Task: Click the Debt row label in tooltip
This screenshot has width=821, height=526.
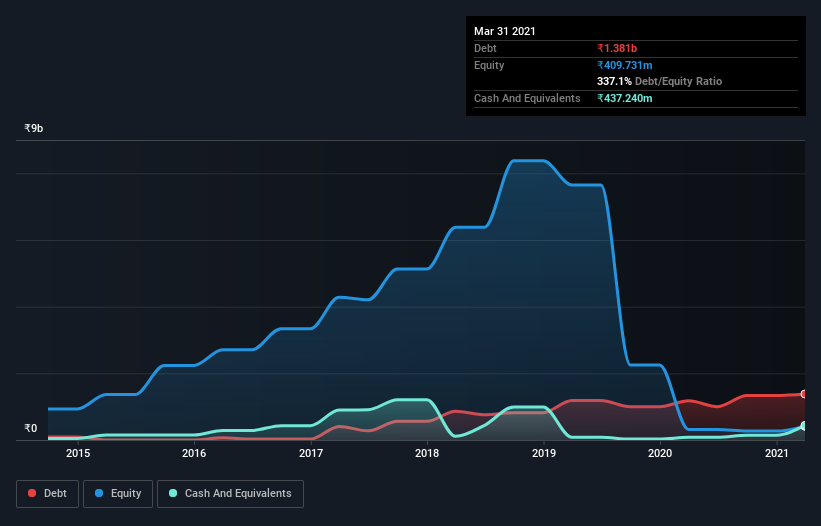Action: 485,48
